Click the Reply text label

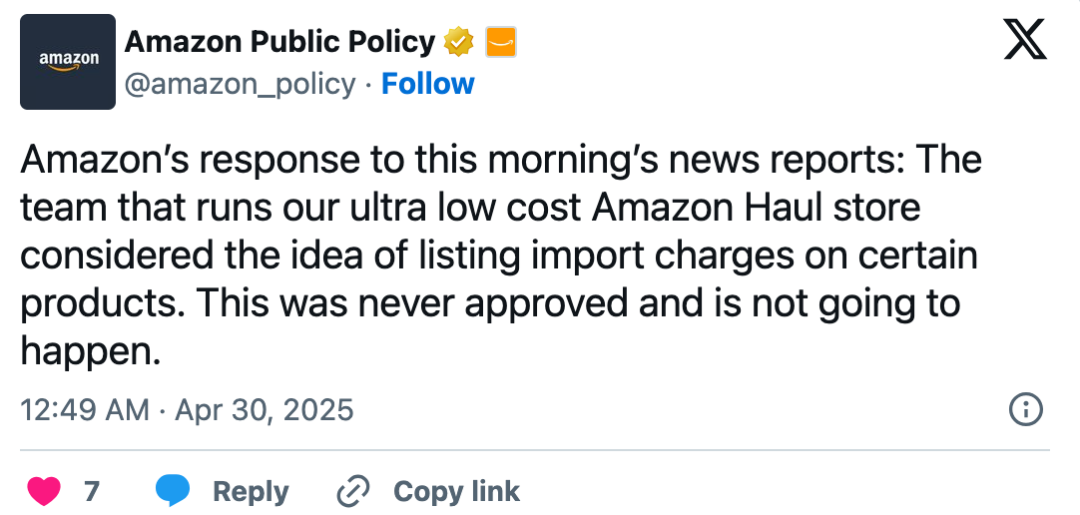pos(251,492)
